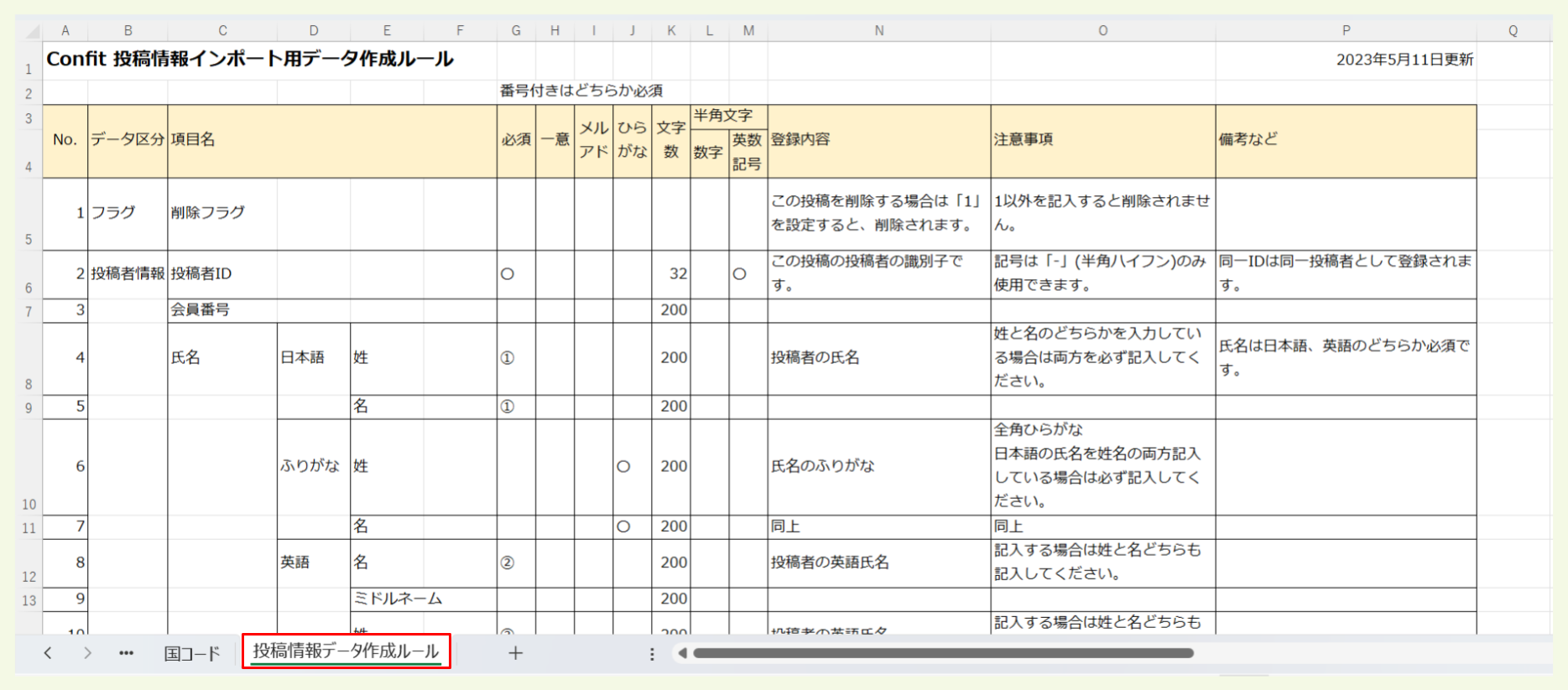
Task: Click the three-dot tab bar splitter handle
Action: 652,653
